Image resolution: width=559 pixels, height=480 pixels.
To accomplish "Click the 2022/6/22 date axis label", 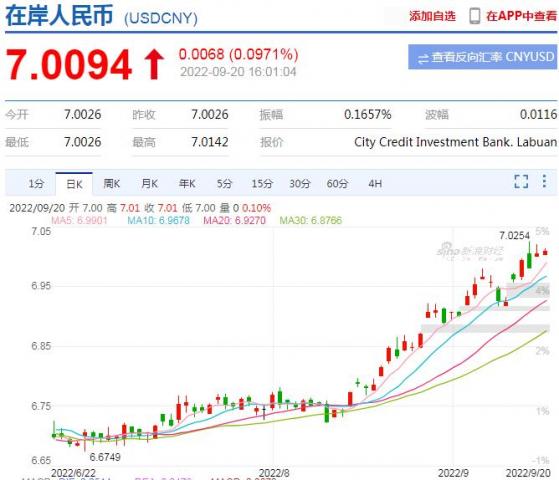I will tap(73, 473).
